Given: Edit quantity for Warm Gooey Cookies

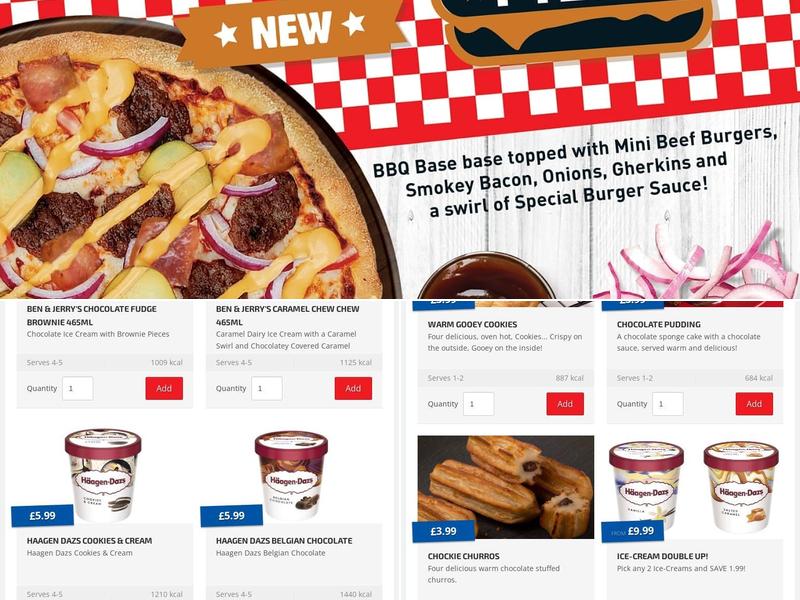Looking at the screenshot, I should (479, 404).
